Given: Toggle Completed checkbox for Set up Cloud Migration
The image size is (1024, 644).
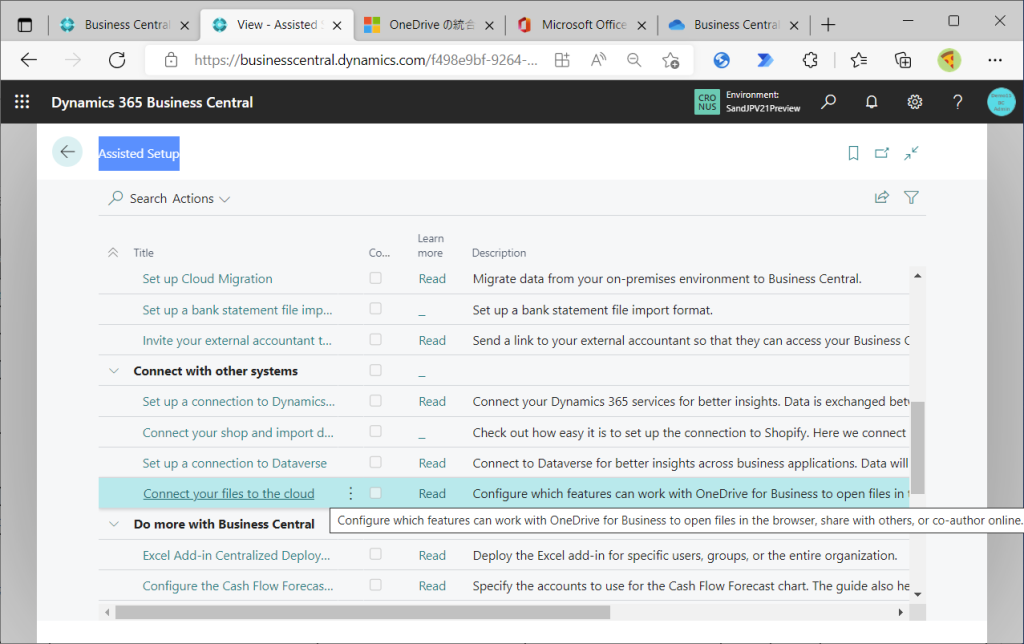Looking at the screenshot, I should click(376, 278).
